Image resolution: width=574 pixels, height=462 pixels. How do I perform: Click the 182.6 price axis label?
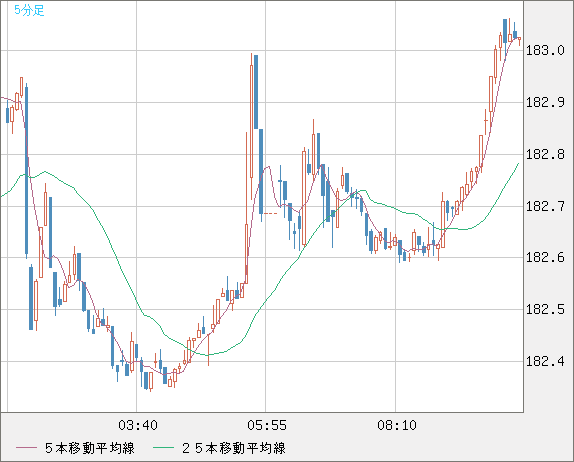pos(545,257)
